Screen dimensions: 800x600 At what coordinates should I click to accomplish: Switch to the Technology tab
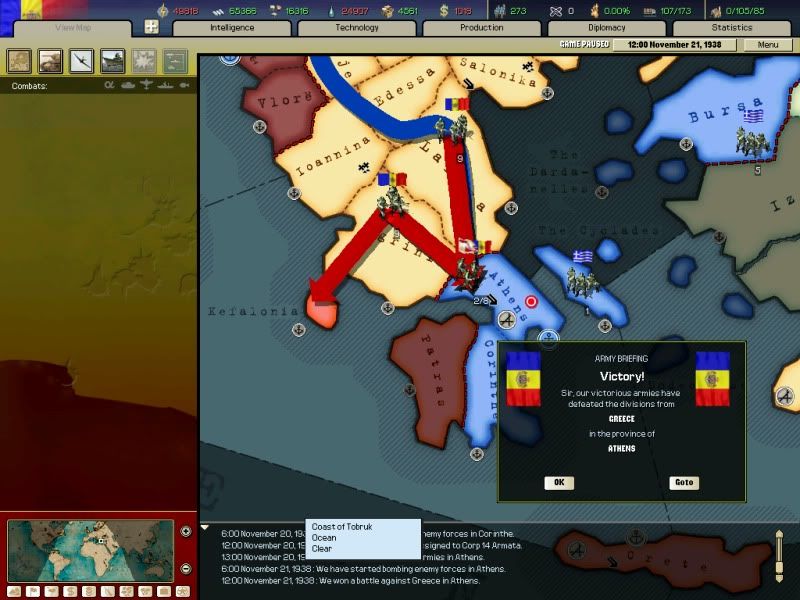(357, 28)
